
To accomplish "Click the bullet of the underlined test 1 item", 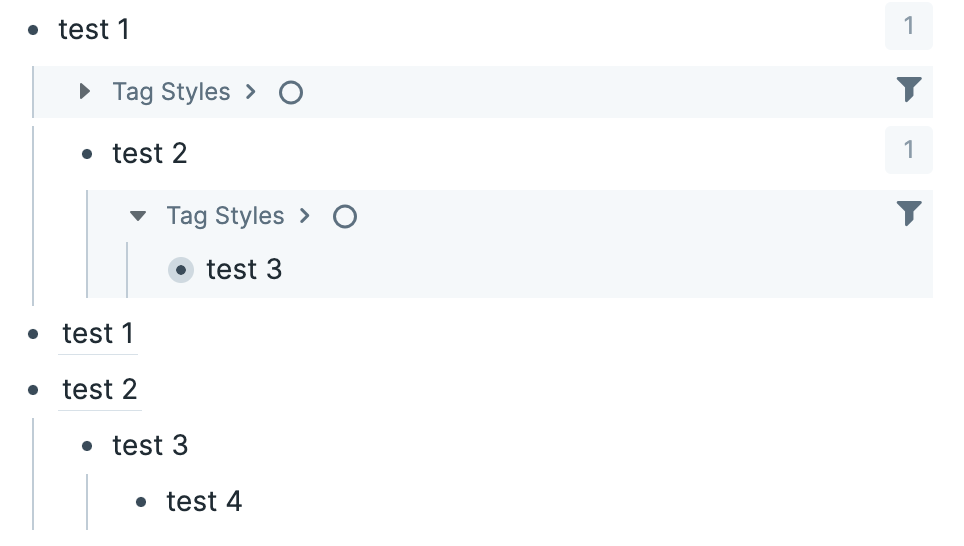I will coord(34,334).
